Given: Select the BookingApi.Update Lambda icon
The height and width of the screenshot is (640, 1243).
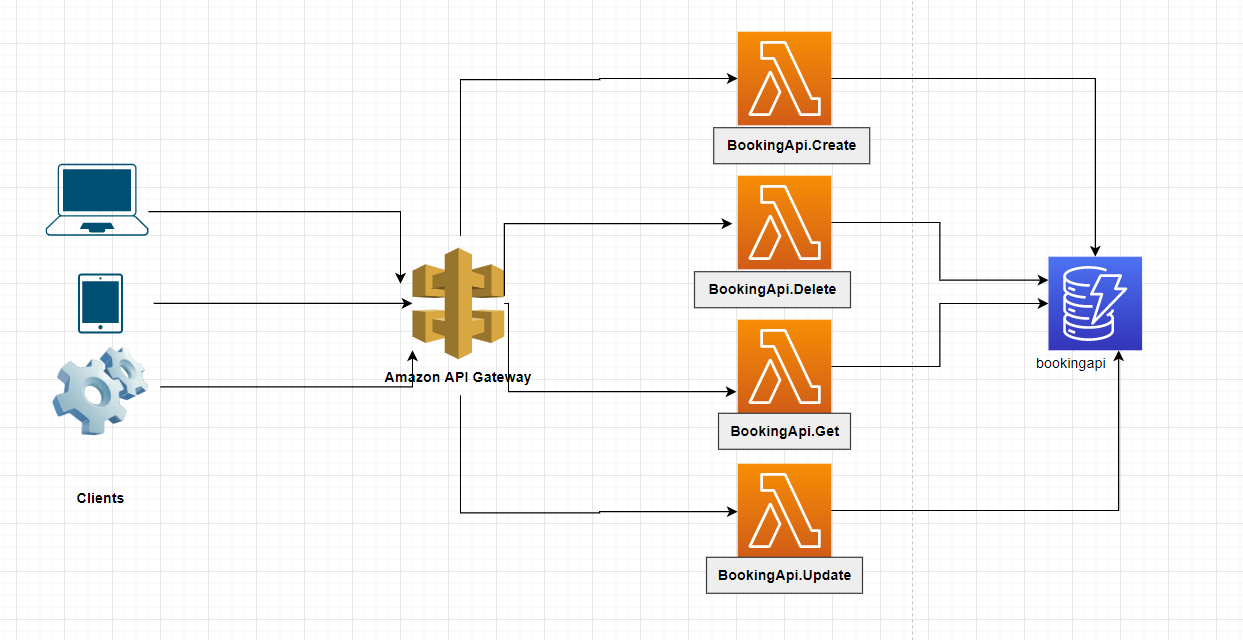Looking at the screenshot, I should (x=784, y=510).
